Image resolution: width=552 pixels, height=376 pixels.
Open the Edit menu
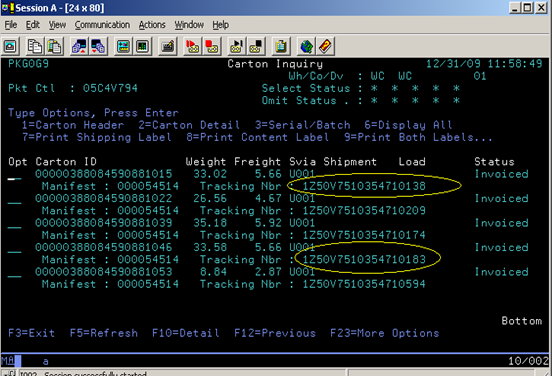tap(32, 25)
